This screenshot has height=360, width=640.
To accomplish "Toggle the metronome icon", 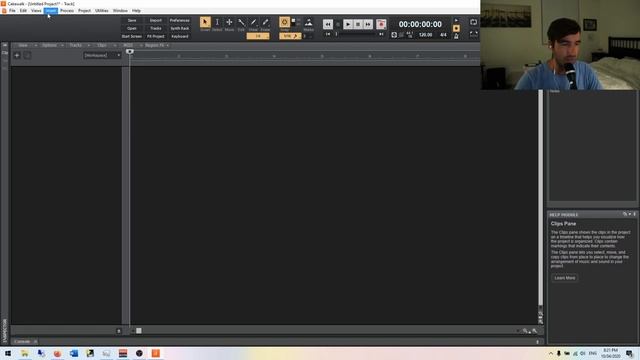I will point(456,36).
